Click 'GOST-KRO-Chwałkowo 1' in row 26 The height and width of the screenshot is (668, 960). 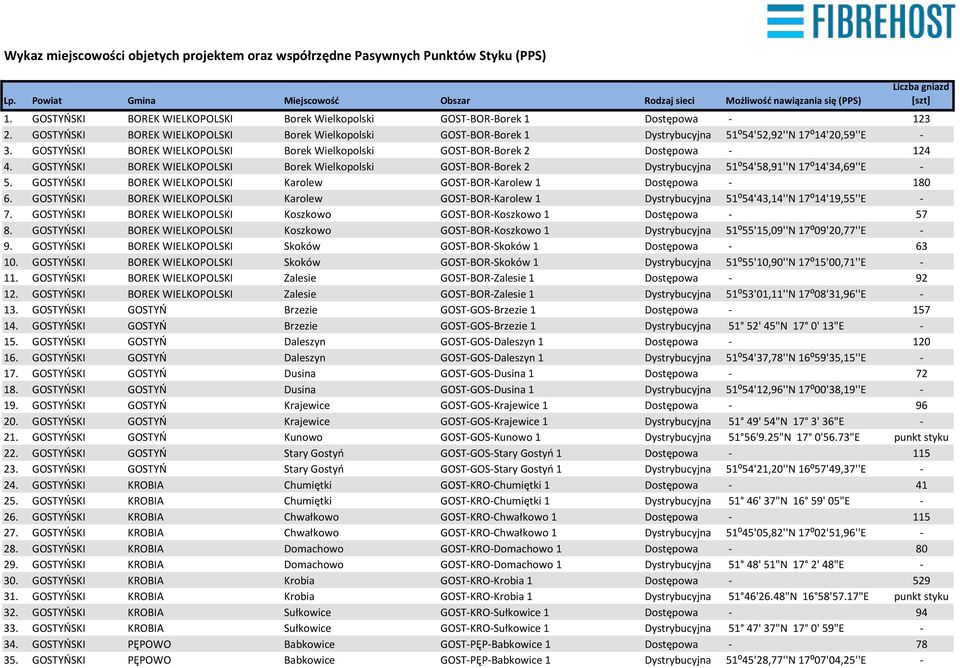point(498,517)
